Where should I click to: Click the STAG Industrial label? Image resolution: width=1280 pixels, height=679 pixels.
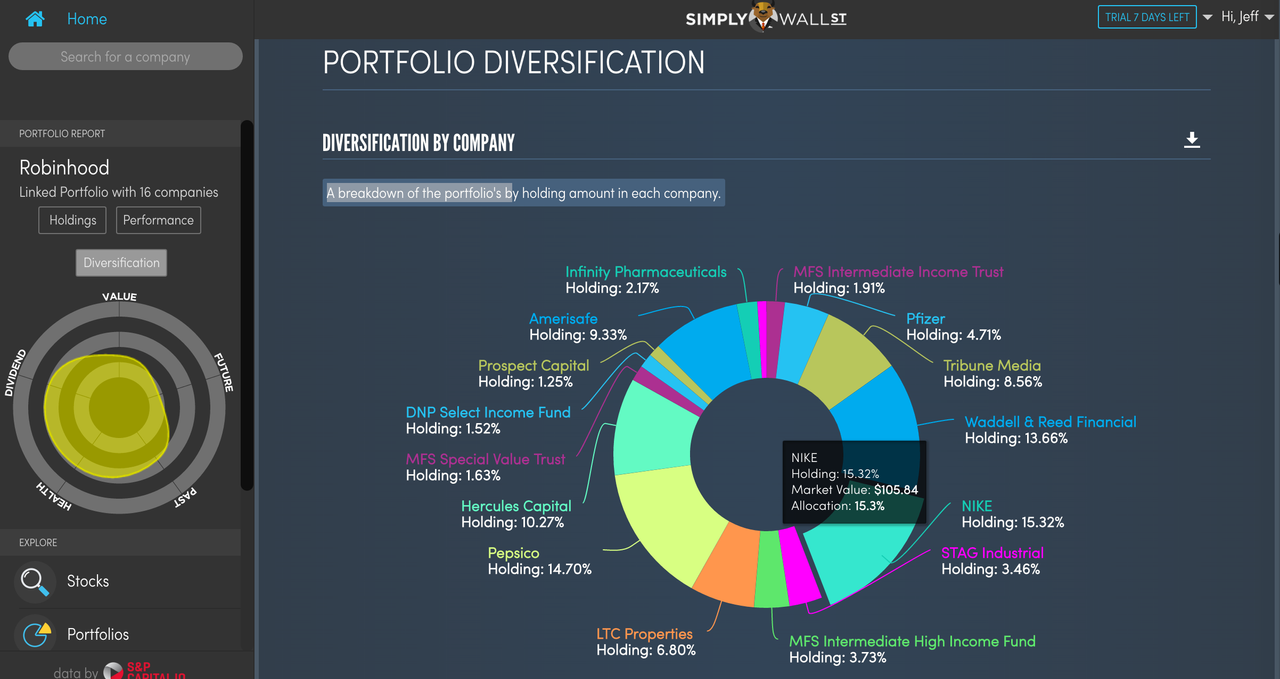pyautogui.click(x=992, y=553)
